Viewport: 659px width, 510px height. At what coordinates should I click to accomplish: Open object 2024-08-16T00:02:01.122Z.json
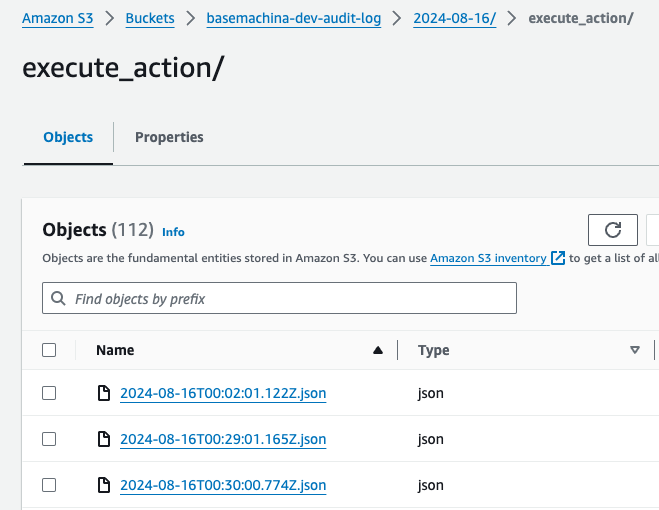223,393
